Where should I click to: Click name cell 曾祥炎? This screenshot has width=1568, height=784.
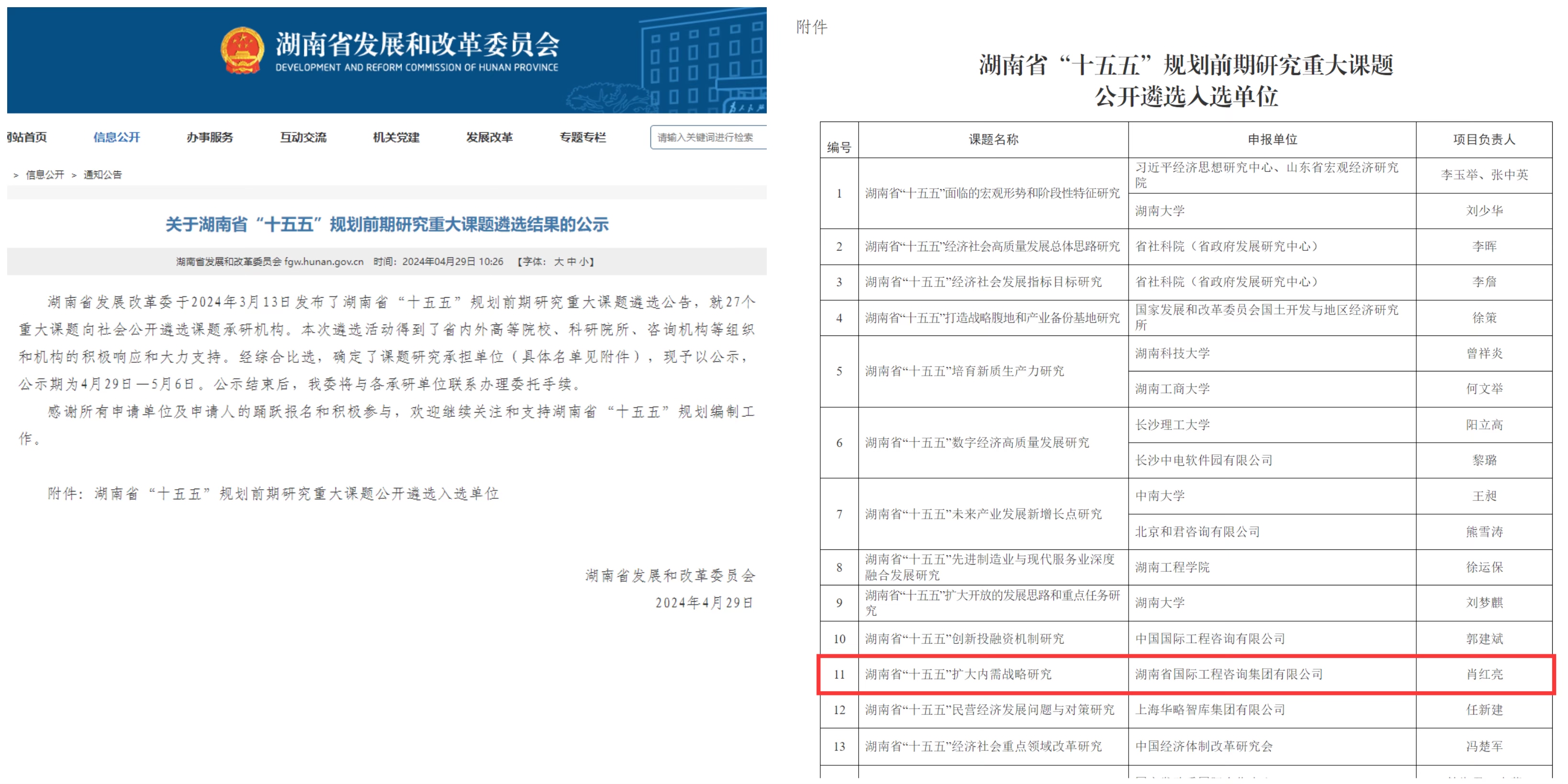point(1484,354)
